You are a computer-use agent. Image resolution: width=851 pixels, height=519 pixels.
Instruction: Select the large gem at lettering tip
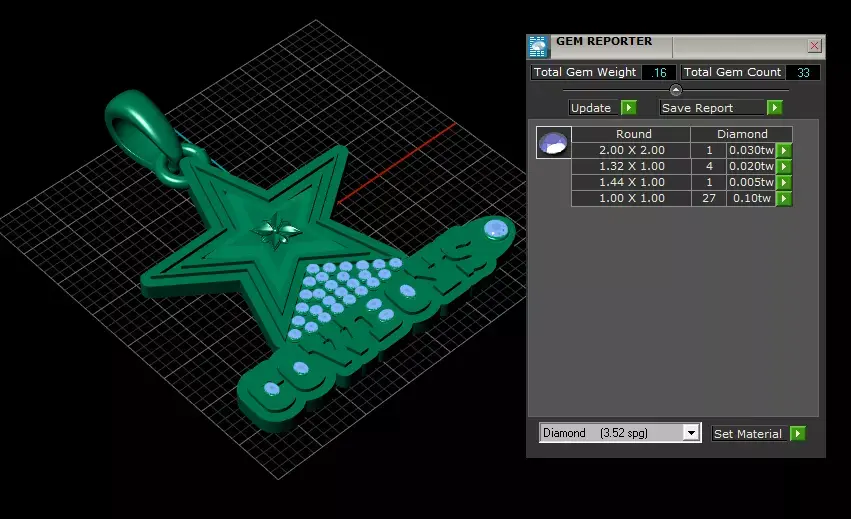tap(496, 229)
